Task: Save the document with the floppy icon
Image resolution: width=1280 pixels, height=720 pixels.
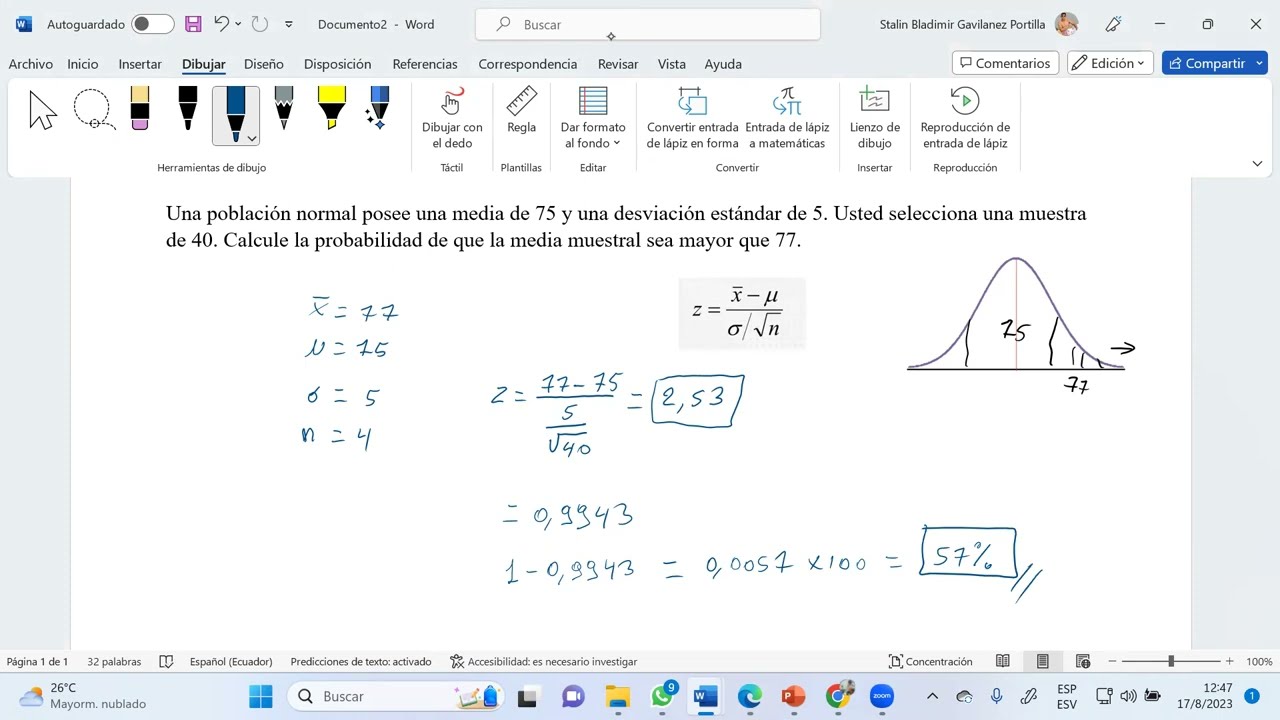Action: coord(194,24)
